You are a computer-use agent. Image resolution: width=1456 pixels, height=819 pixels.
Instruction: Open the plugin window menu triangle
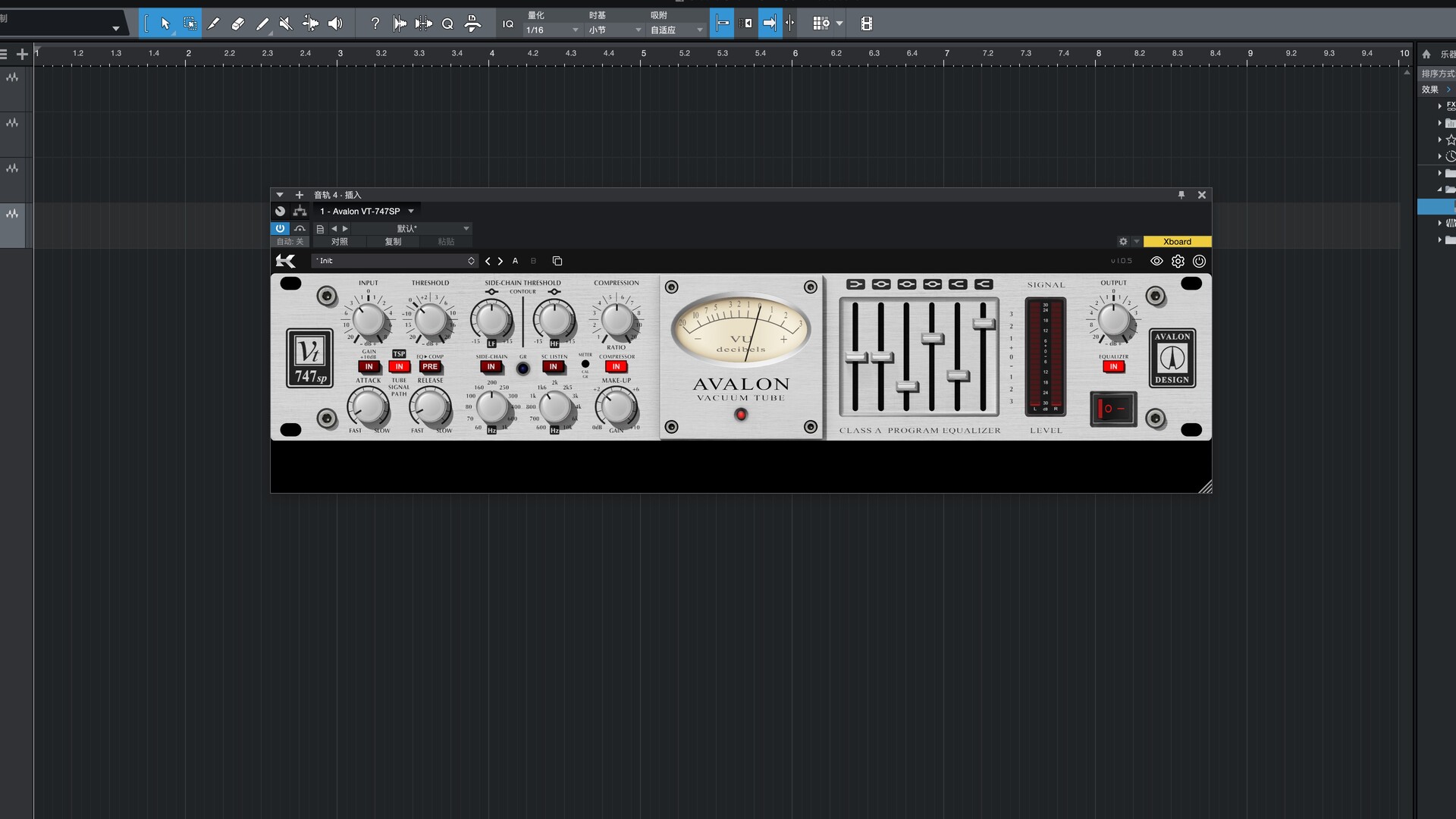[279, 195]
